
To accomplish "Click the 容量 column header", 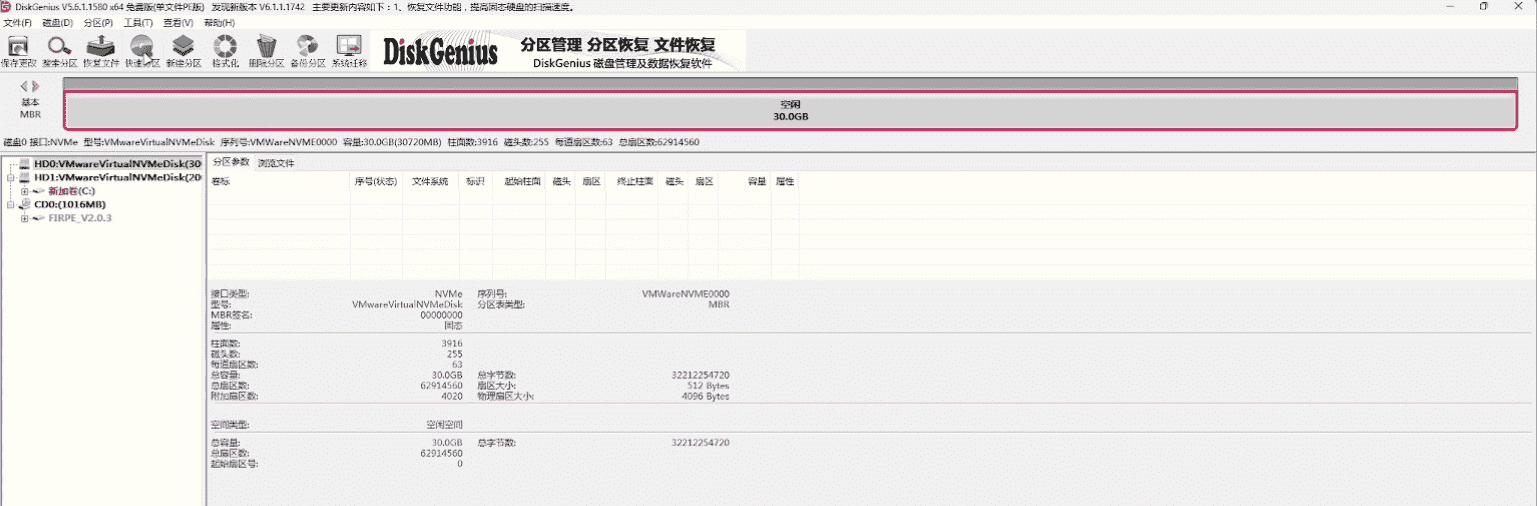I will click(x=756, y=182).
